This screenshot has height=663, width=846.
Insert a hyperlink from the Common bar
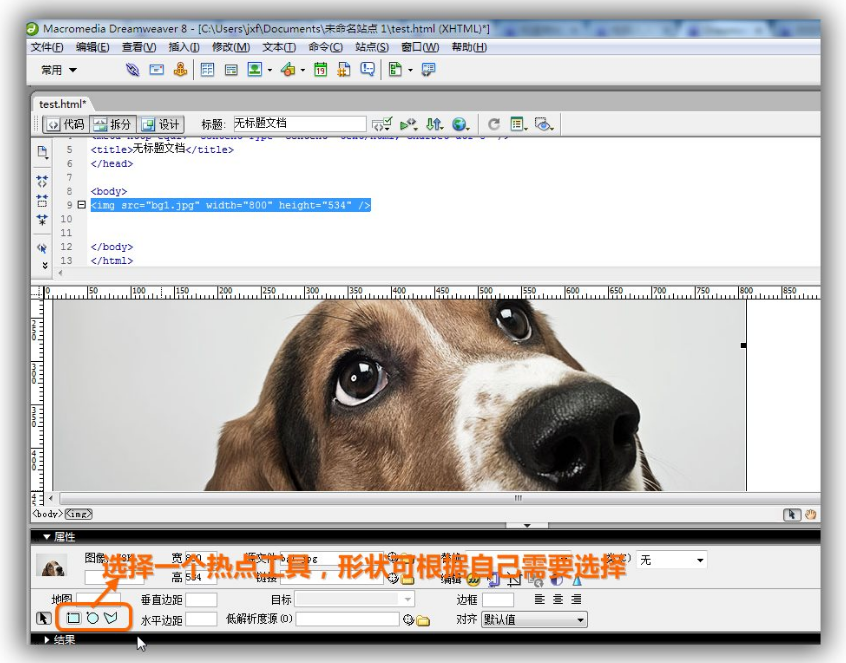tap(132, 70)
